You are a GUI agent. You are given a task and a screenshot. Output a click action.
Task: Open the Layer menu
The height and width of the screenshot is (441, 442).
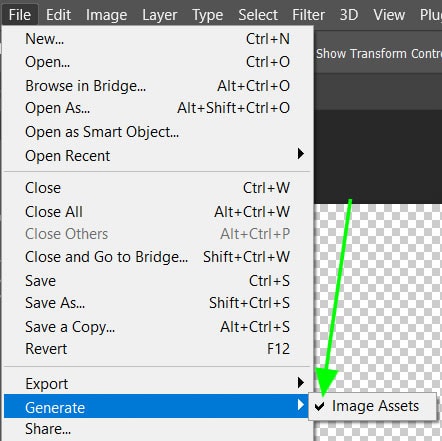160,15
